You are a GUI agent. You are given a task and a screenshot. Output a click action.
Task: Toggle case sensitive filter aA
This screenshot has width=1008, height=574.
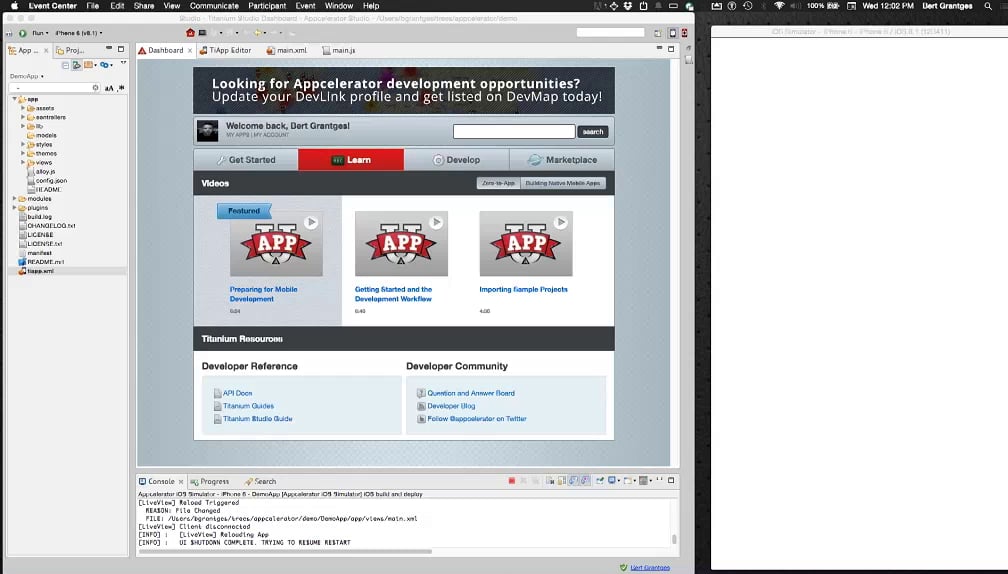pyautogui.click(x=109, y=88)
